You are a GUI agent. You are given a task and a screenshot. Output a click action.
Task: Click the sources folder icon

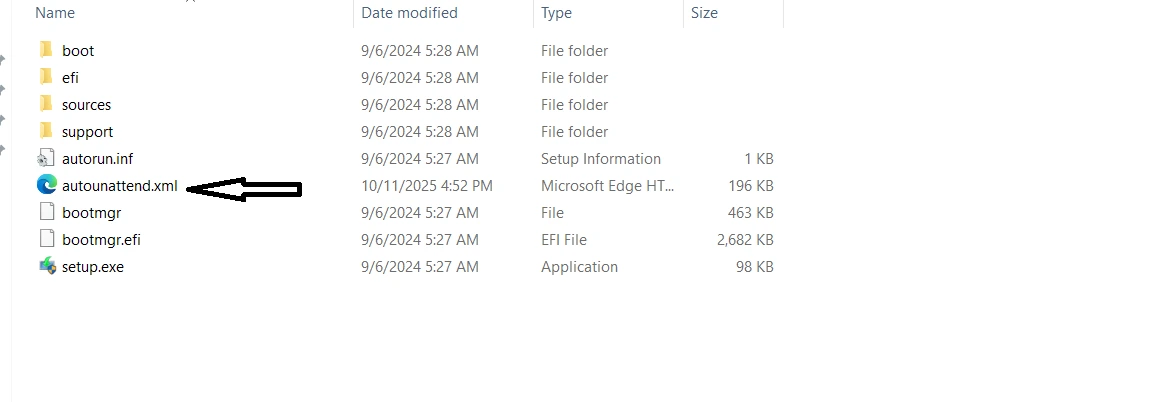(46, 104)
